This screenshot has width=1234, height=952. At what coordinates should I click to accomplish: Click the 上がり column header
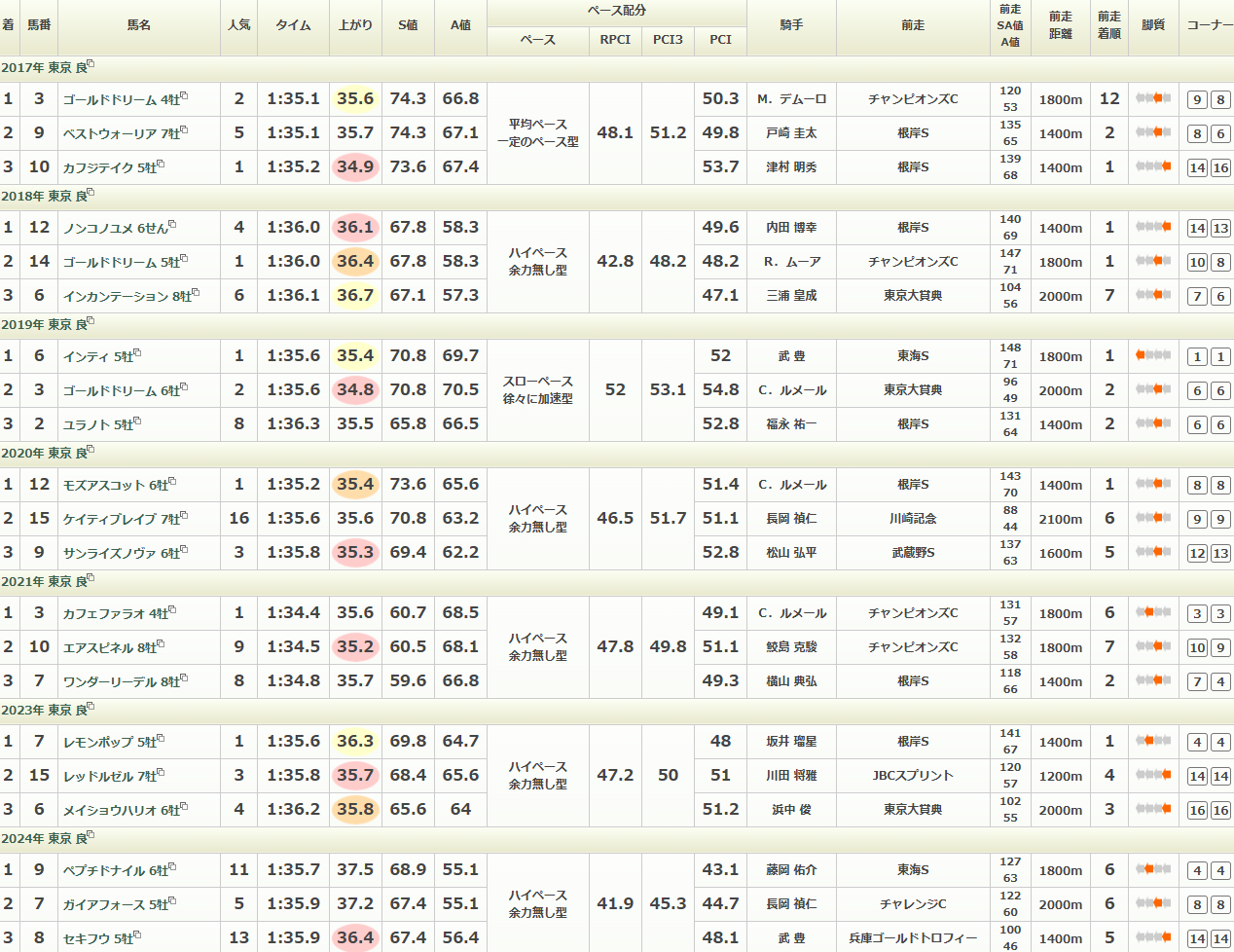(355, 25)
